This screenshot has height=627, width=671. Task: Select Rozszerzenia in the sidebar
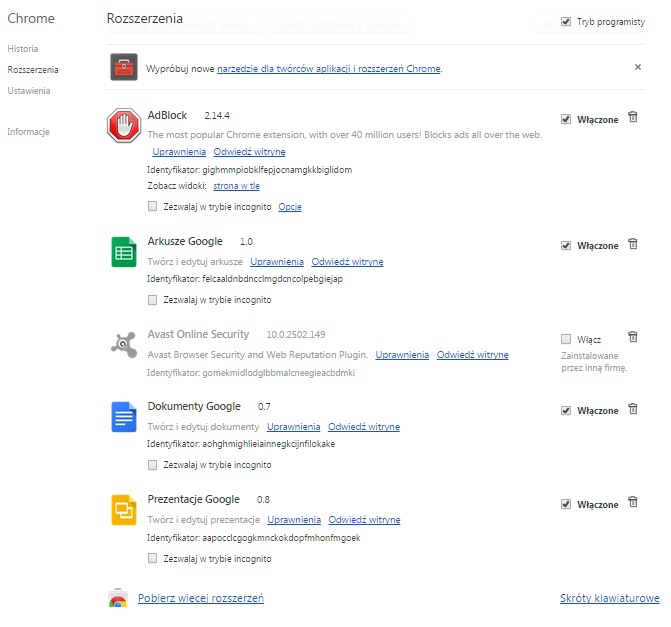[x=33, y=70]
